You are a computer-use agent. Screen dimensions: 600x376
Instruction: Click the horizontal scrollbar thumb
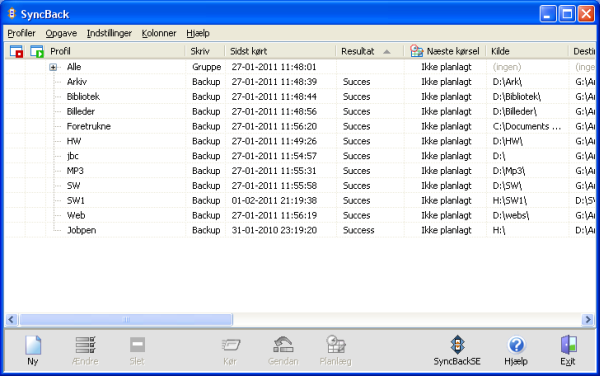point(126,319)
